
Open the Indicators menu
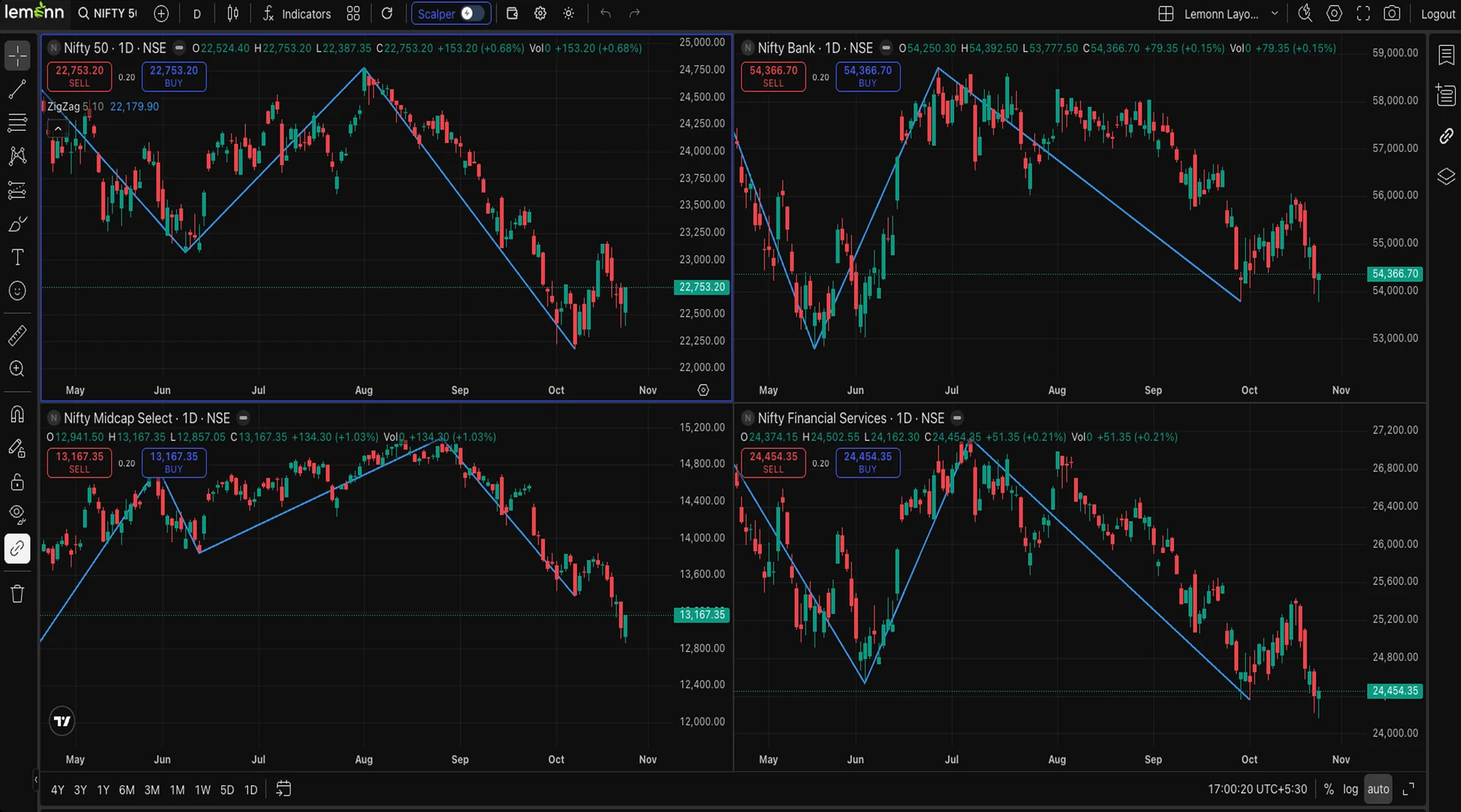[x=297, y=14]
